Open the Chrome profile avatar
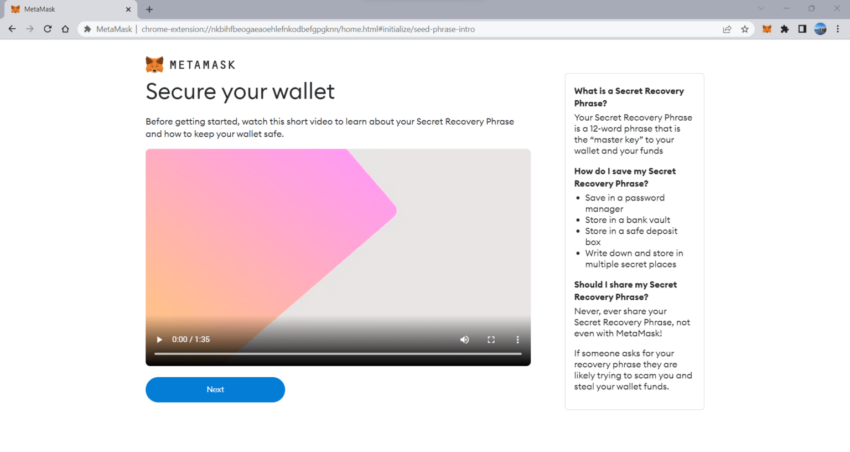This screenshot has width=850, height=452. [x=820, y=29]
